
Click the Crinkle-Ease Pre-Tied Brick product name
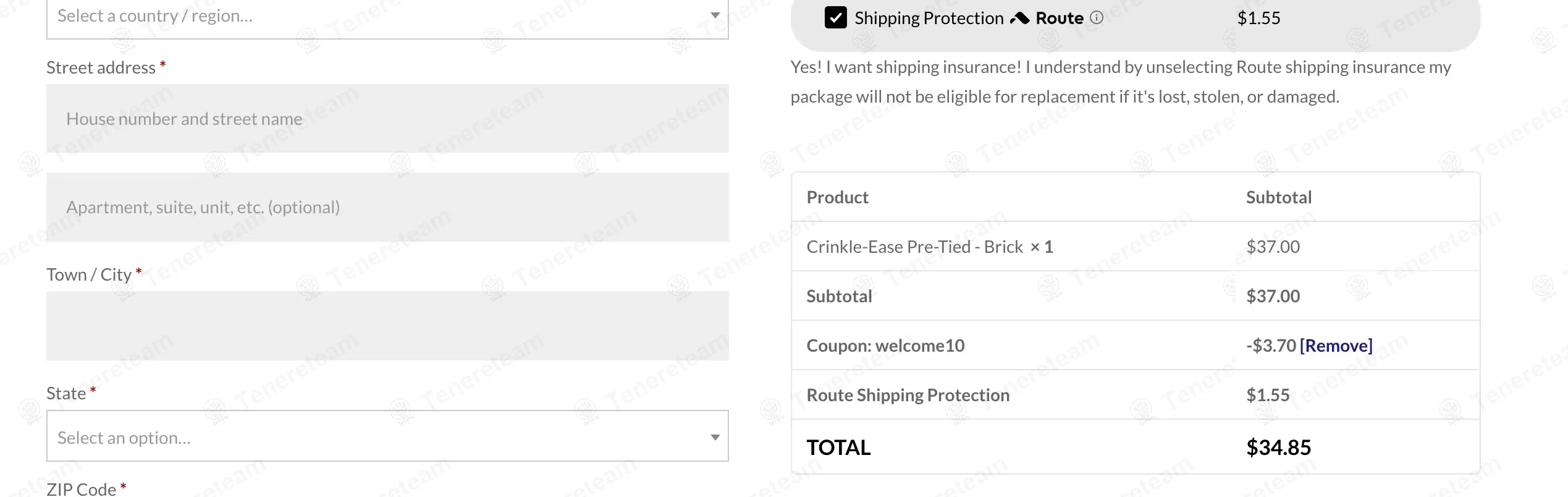914,247
